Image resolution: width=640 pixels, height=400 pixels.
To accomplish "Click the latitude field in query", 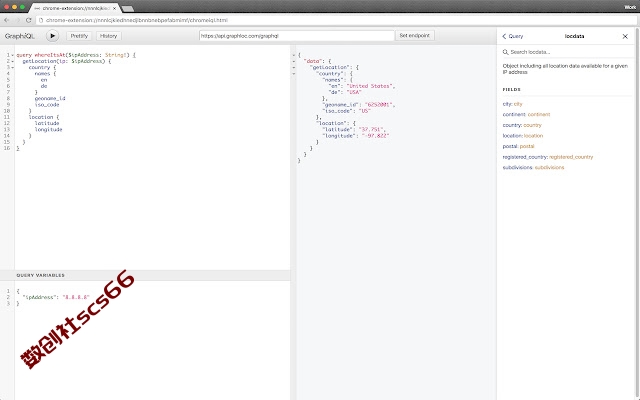I will [47, 123].
